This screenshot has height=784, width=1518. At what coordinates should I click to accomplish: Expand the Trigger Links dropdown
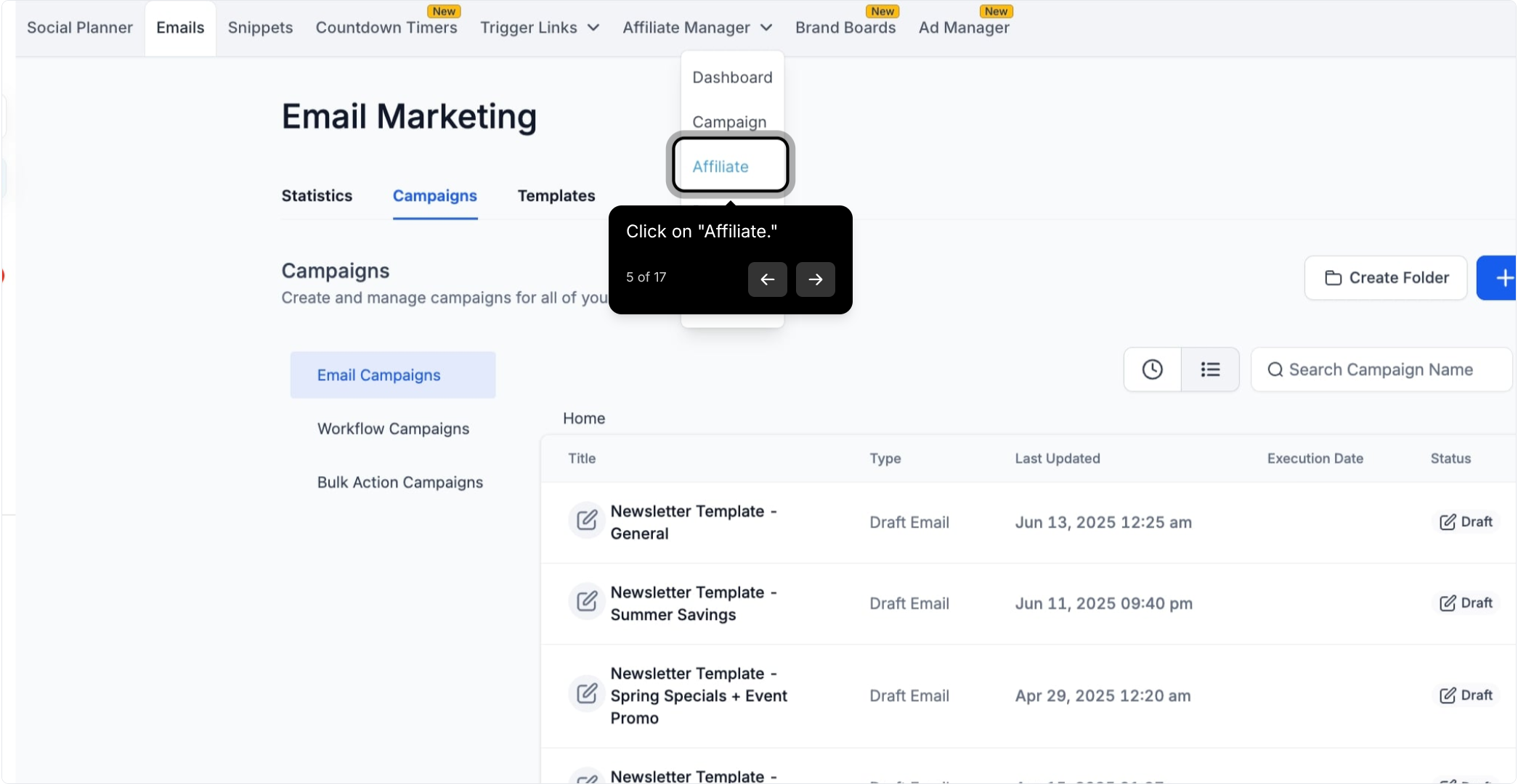(540, 28)
